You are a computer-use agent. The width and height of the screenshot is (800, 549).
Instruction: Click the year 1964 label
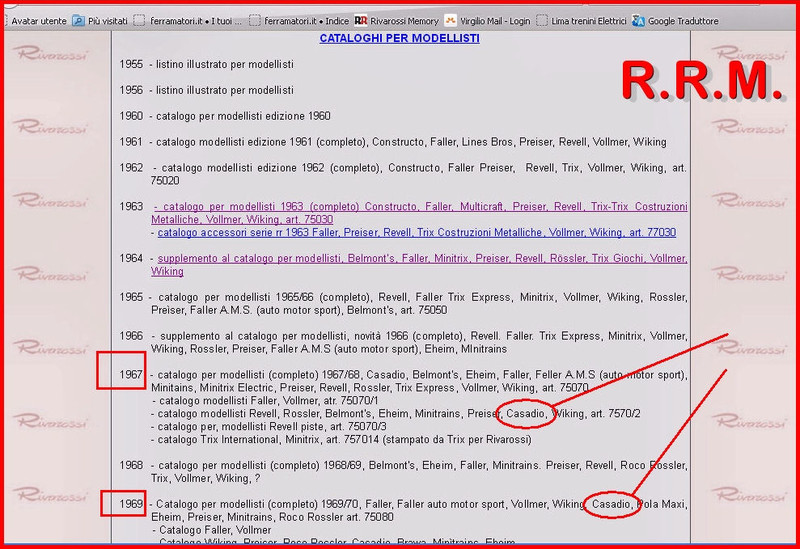pos(131,258)
